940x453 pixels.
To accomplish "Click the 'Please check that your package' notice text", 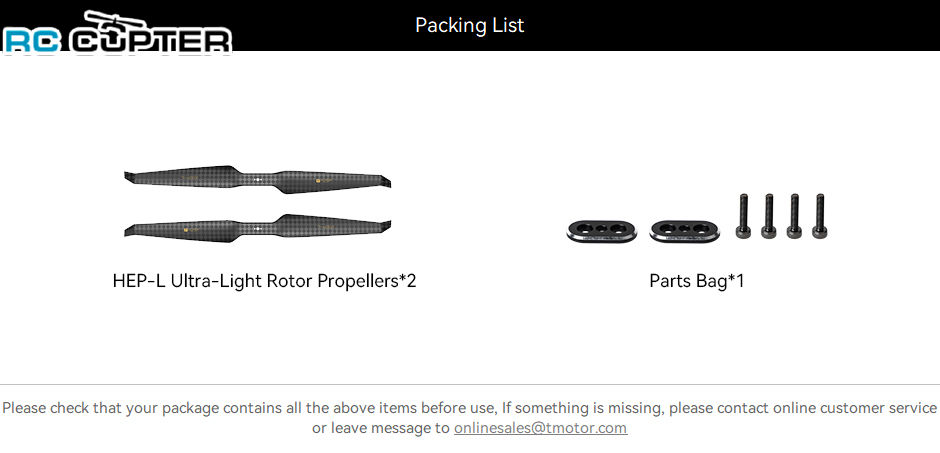I will pyautogui.click(x=469, y=408).
